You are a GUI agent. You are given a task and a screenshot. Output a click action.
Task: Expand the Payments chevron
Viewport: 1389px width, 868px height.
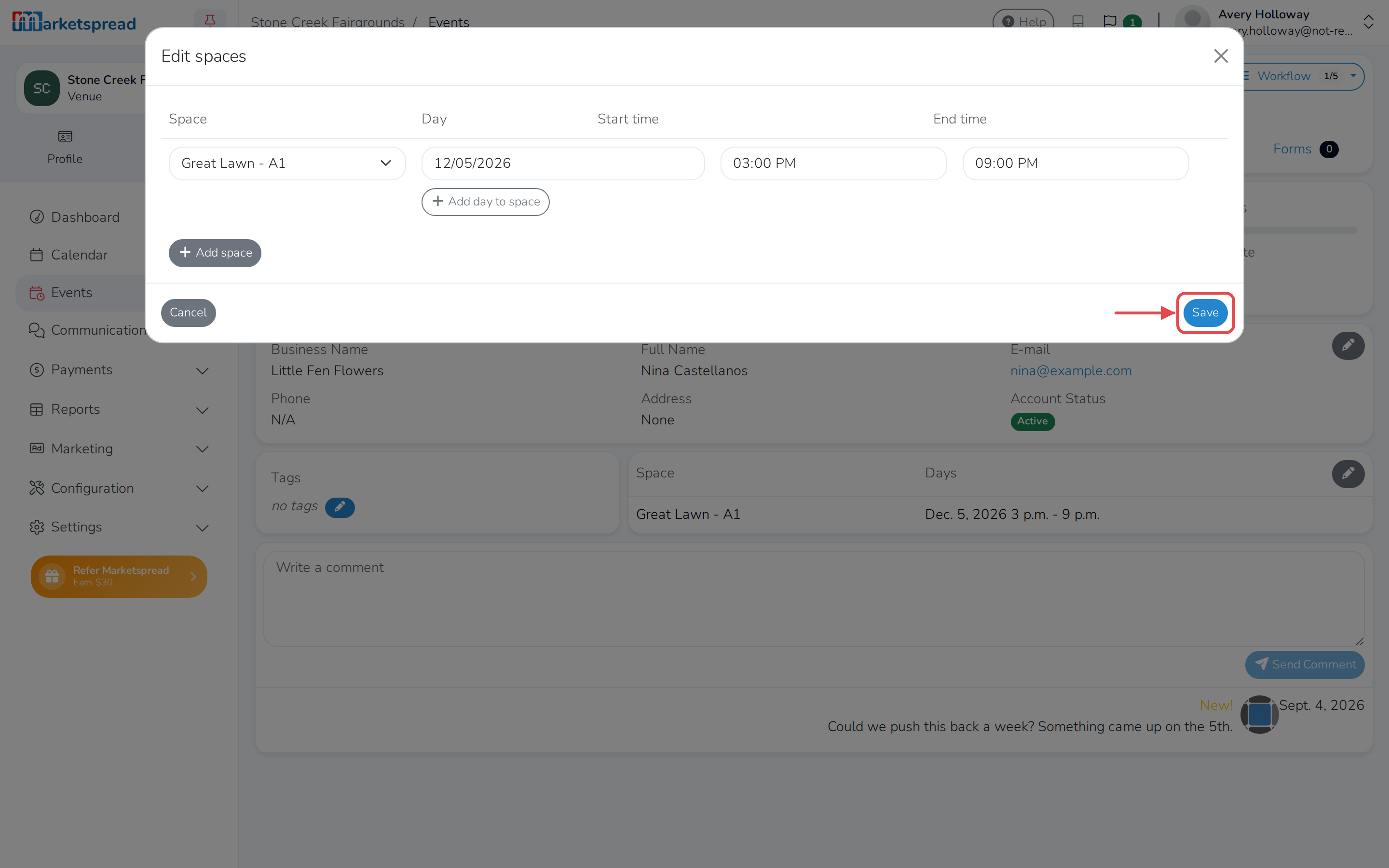[202, 371]
